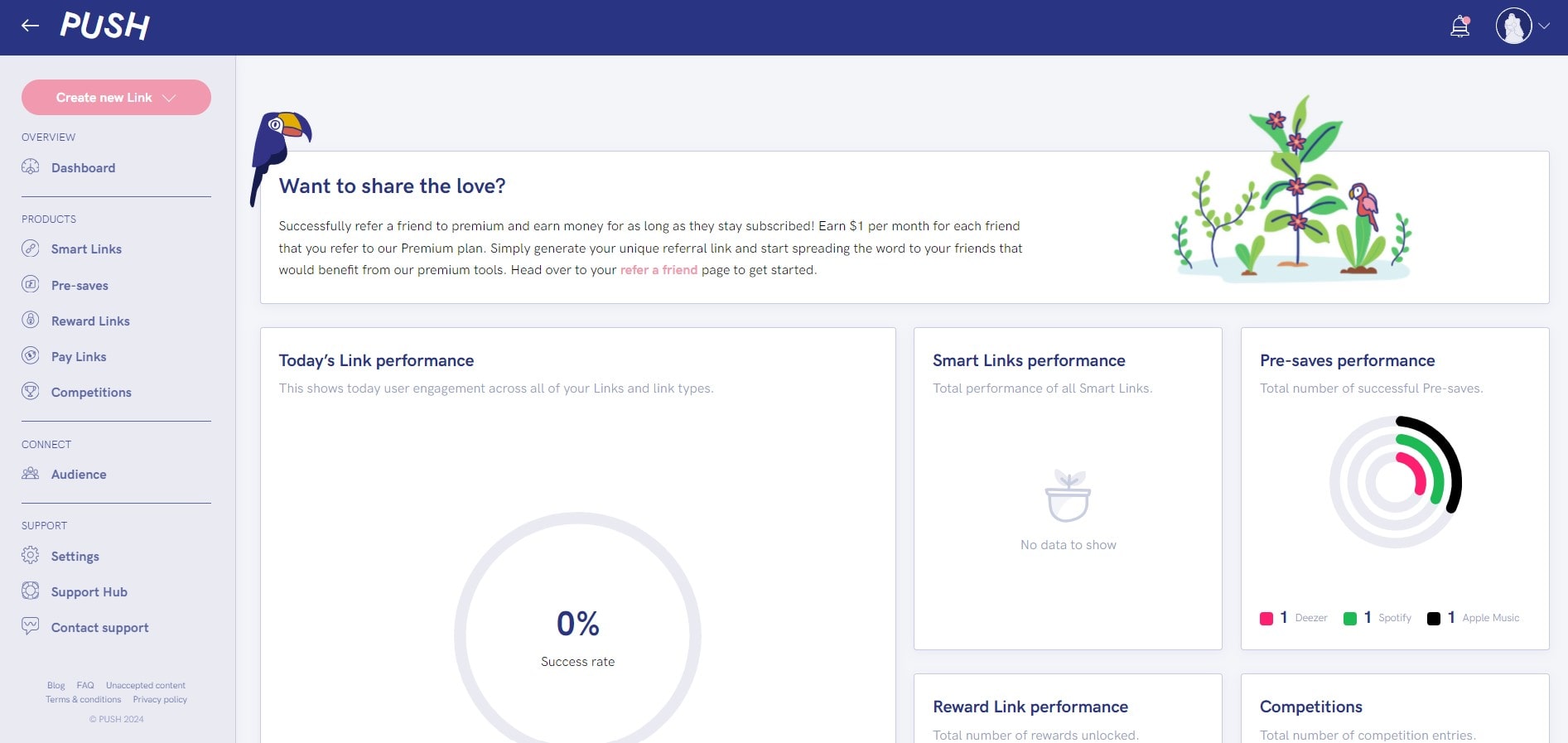Select the Pay Links icon
The height and width of the screenshot is (743, 1568).
click(x=31, y=356)
